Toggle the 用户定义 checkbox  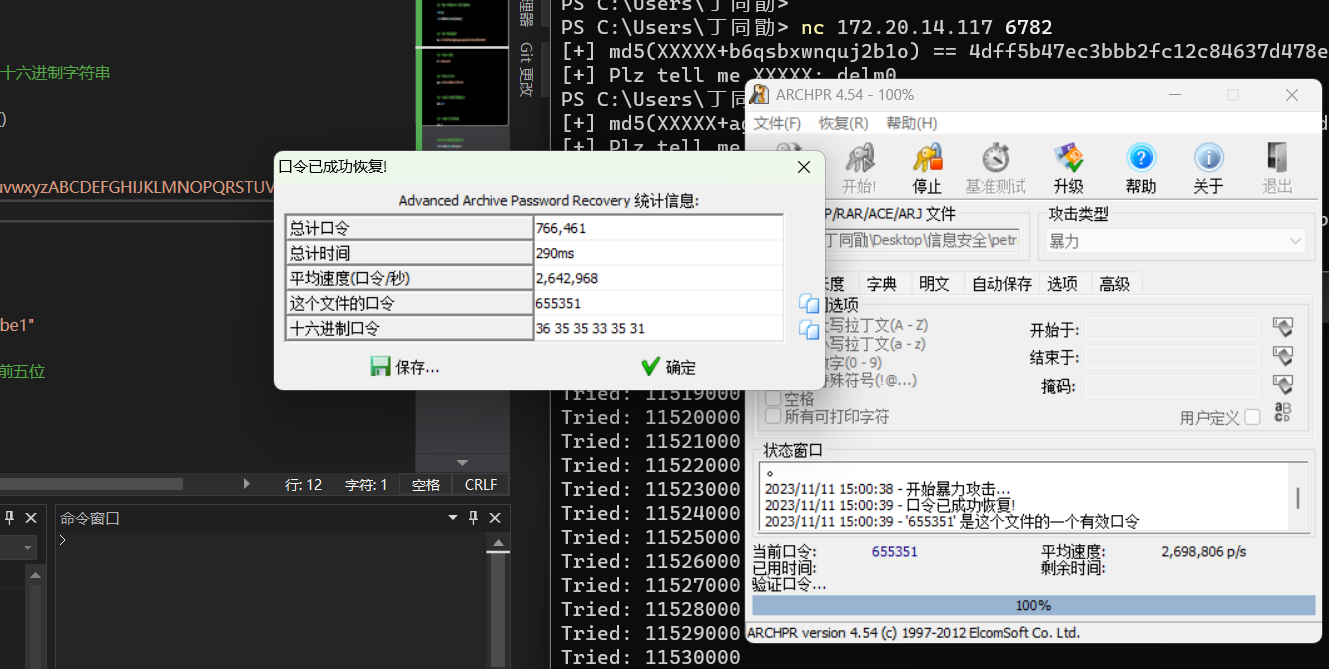[x=1252, y=418]
